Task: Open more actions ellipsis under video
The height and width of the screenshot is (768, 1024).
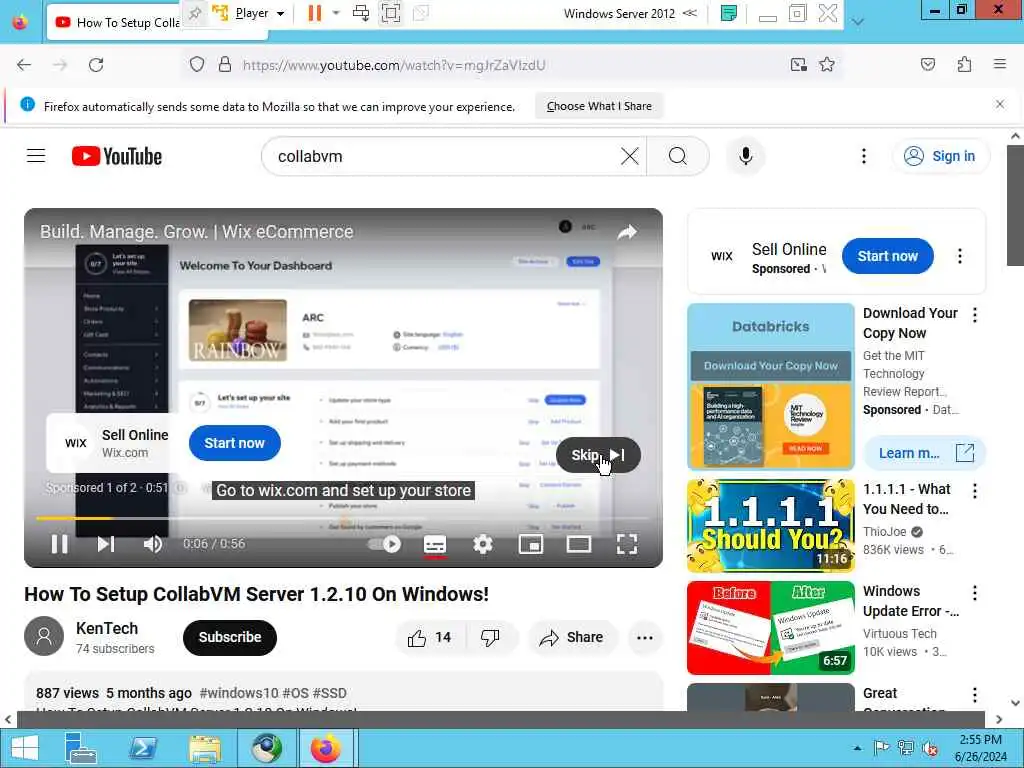Action: (x=645, y=638)
